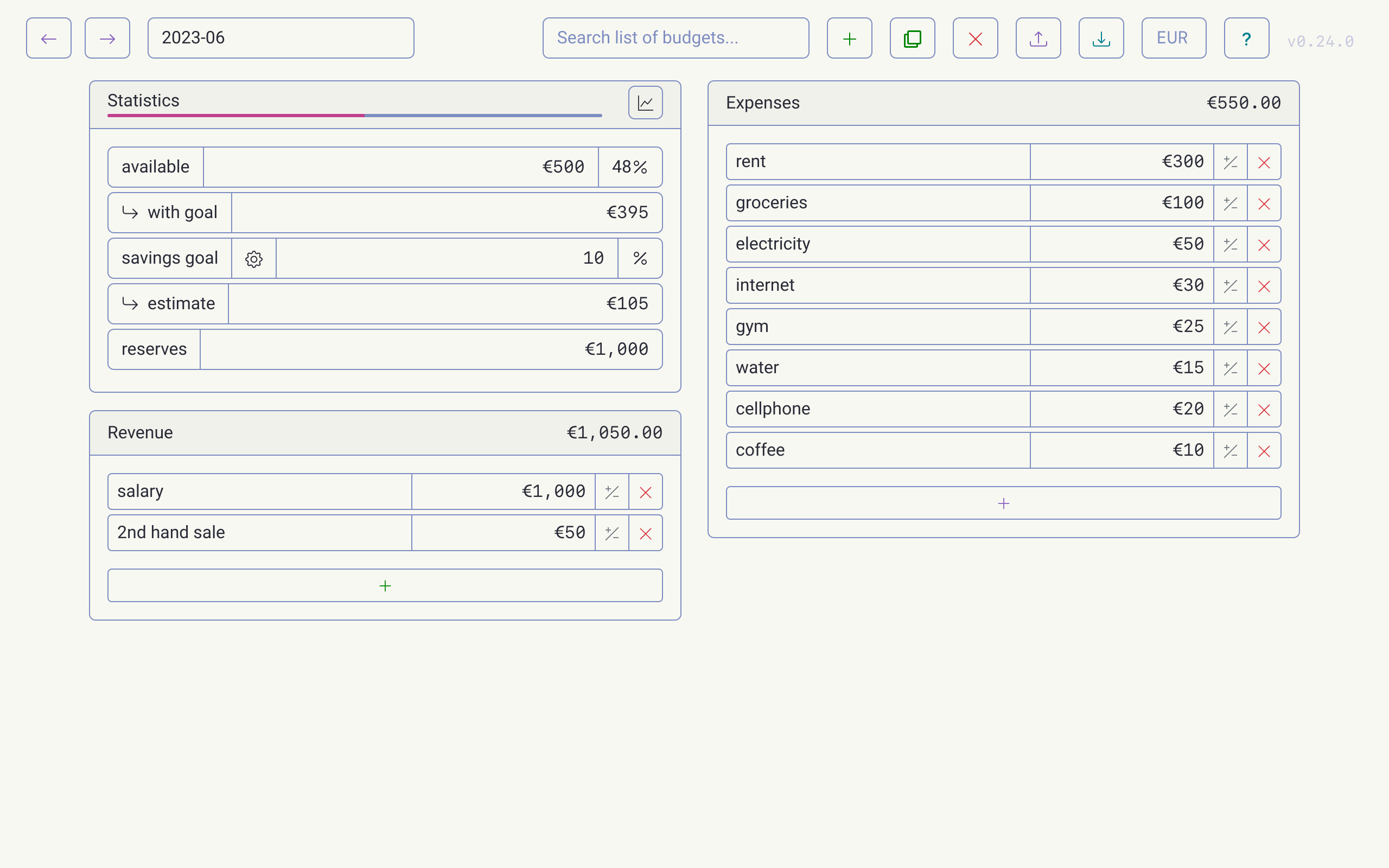Click the discard changes icon

[x=975, y=38]
